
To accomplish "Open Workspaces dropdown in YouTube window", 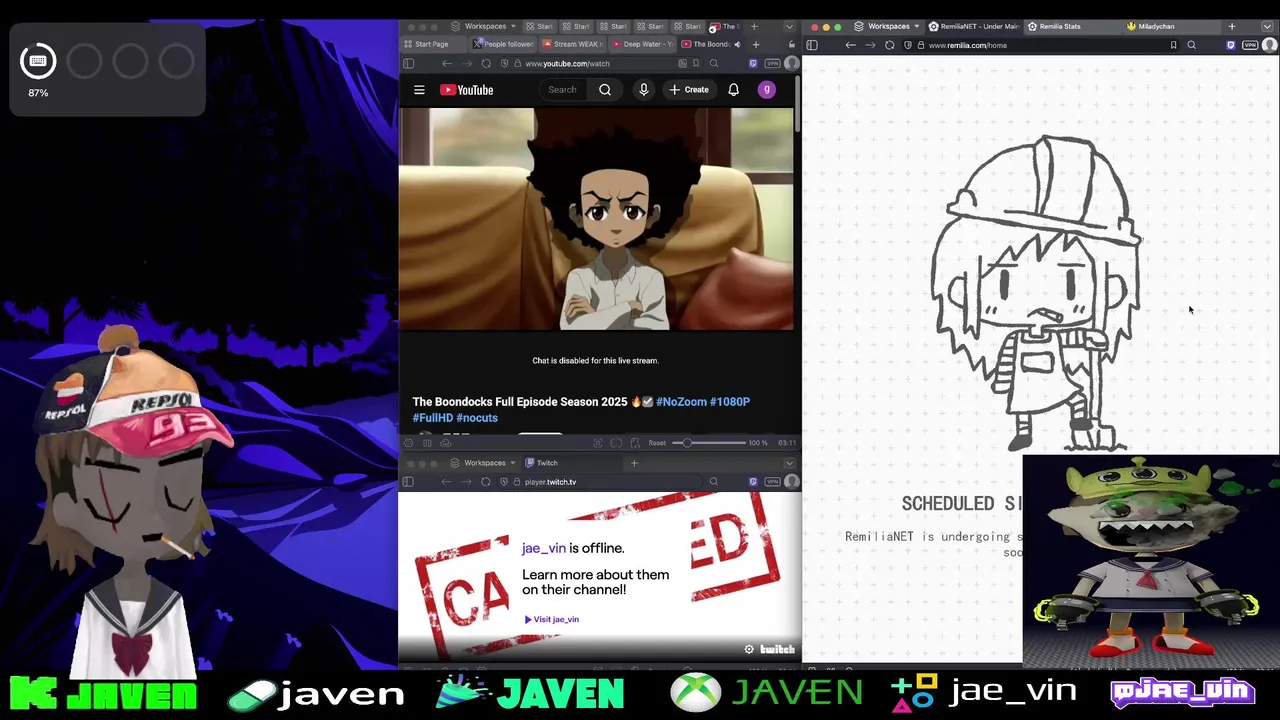I will [484, 26].
